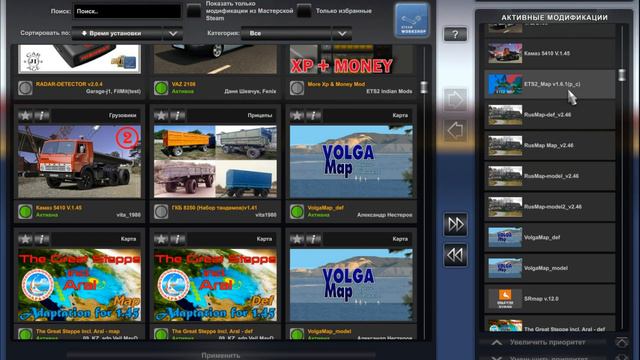Click the Увеличить приоритет button
The width and height of the screenshot is (640, 360).
547,342
